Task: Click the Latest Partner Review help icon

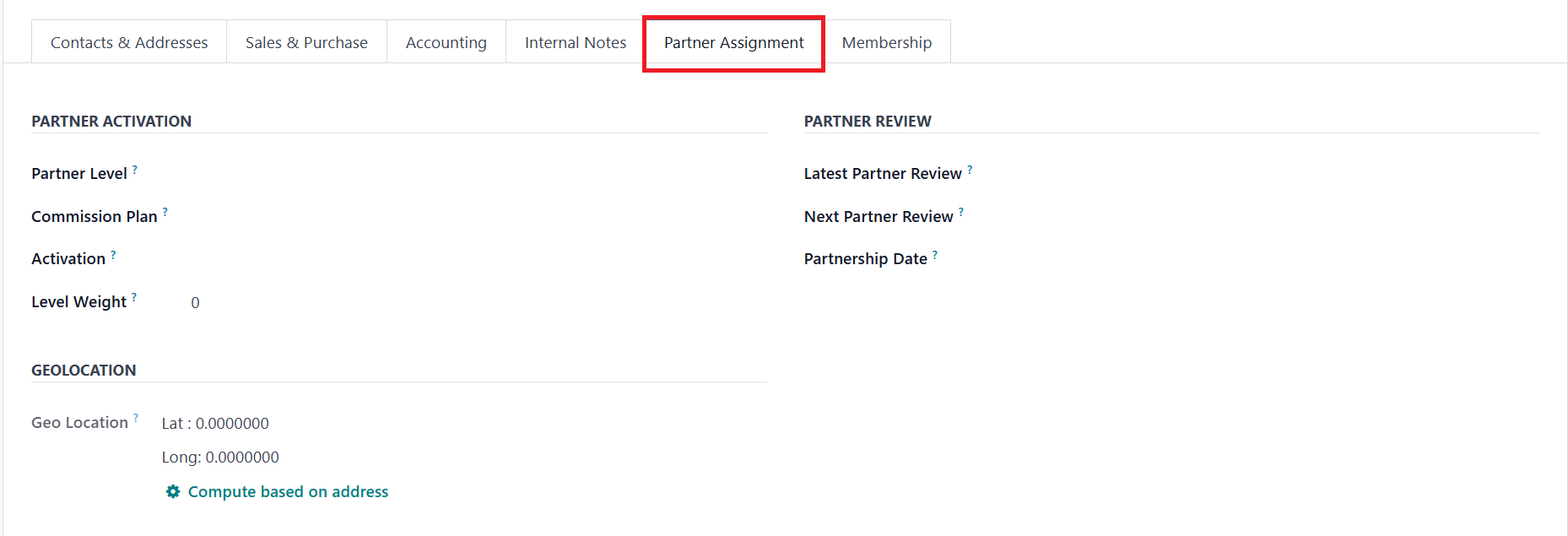Action: 970,170
